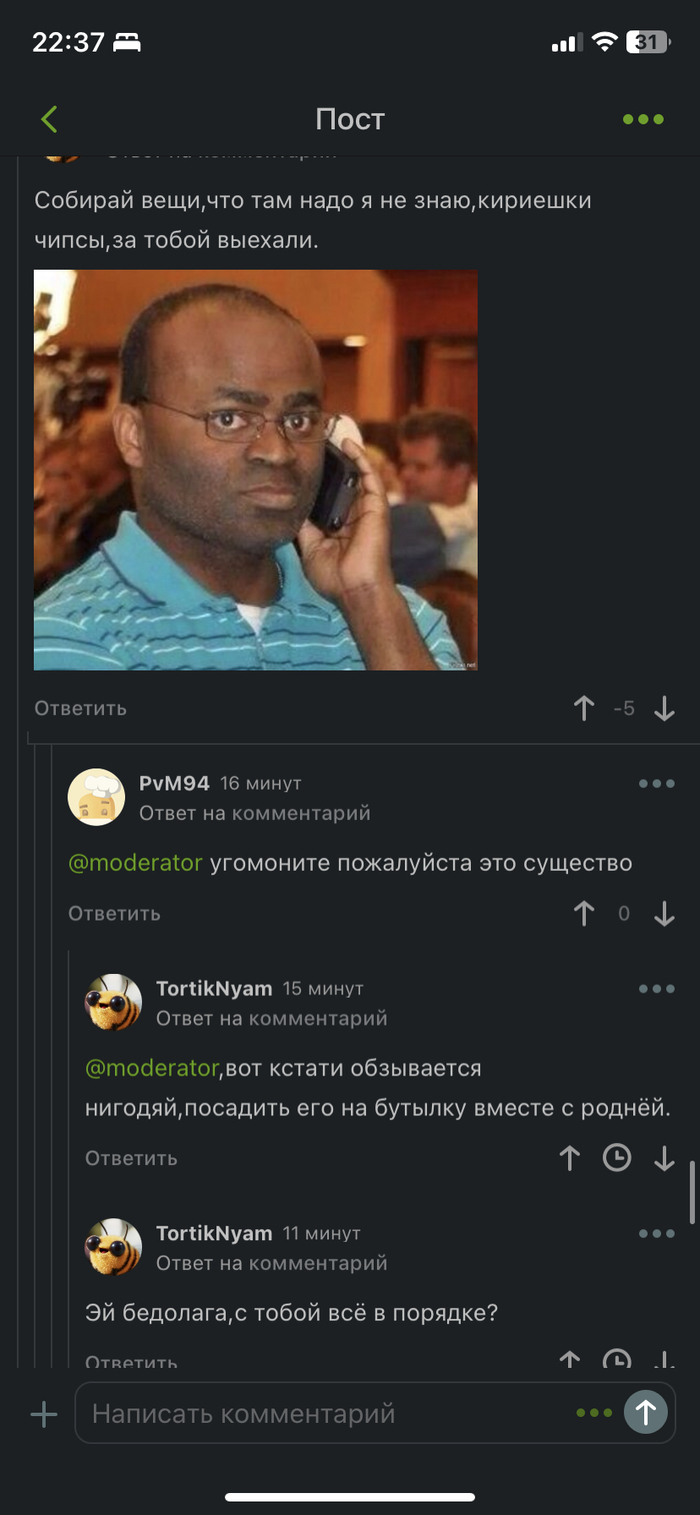Screen dimensions: 700x1515
Task: Open options for TortikNyam's 11-minute comment
Action: (657, 1233)
